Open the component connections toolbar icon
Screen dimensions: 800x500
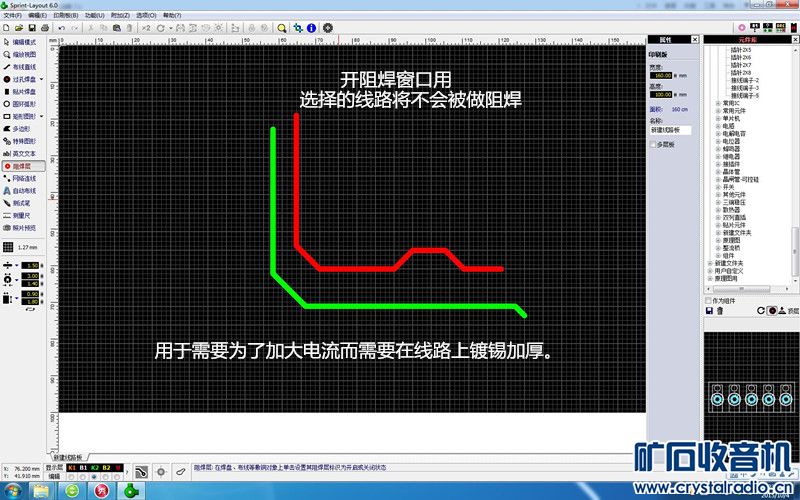[x=298, y=28]
